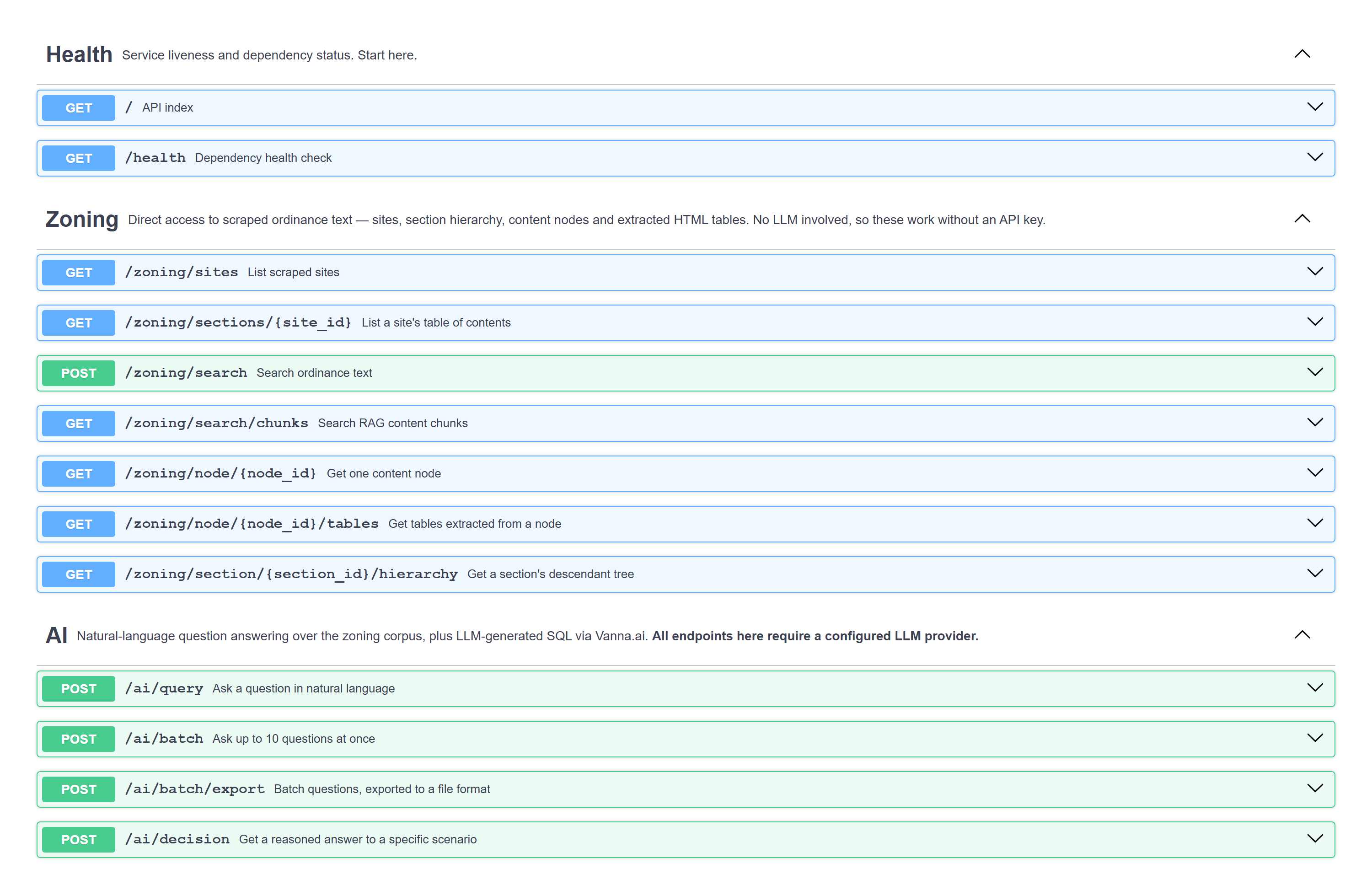1372x869 pixels.
Task: Open the /zoning/sections/{site_id} path
Action: point(238,322)
